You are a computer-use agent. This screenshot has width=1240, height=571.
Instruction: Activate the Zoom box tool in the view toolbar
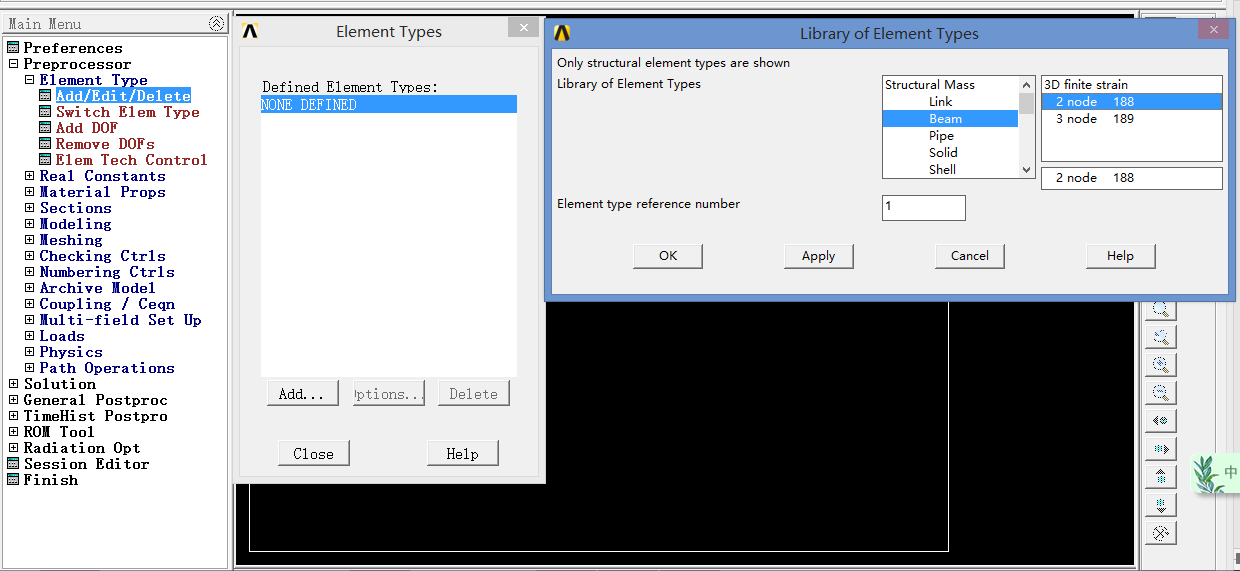pyautogui.click(x=1161, y=309)
